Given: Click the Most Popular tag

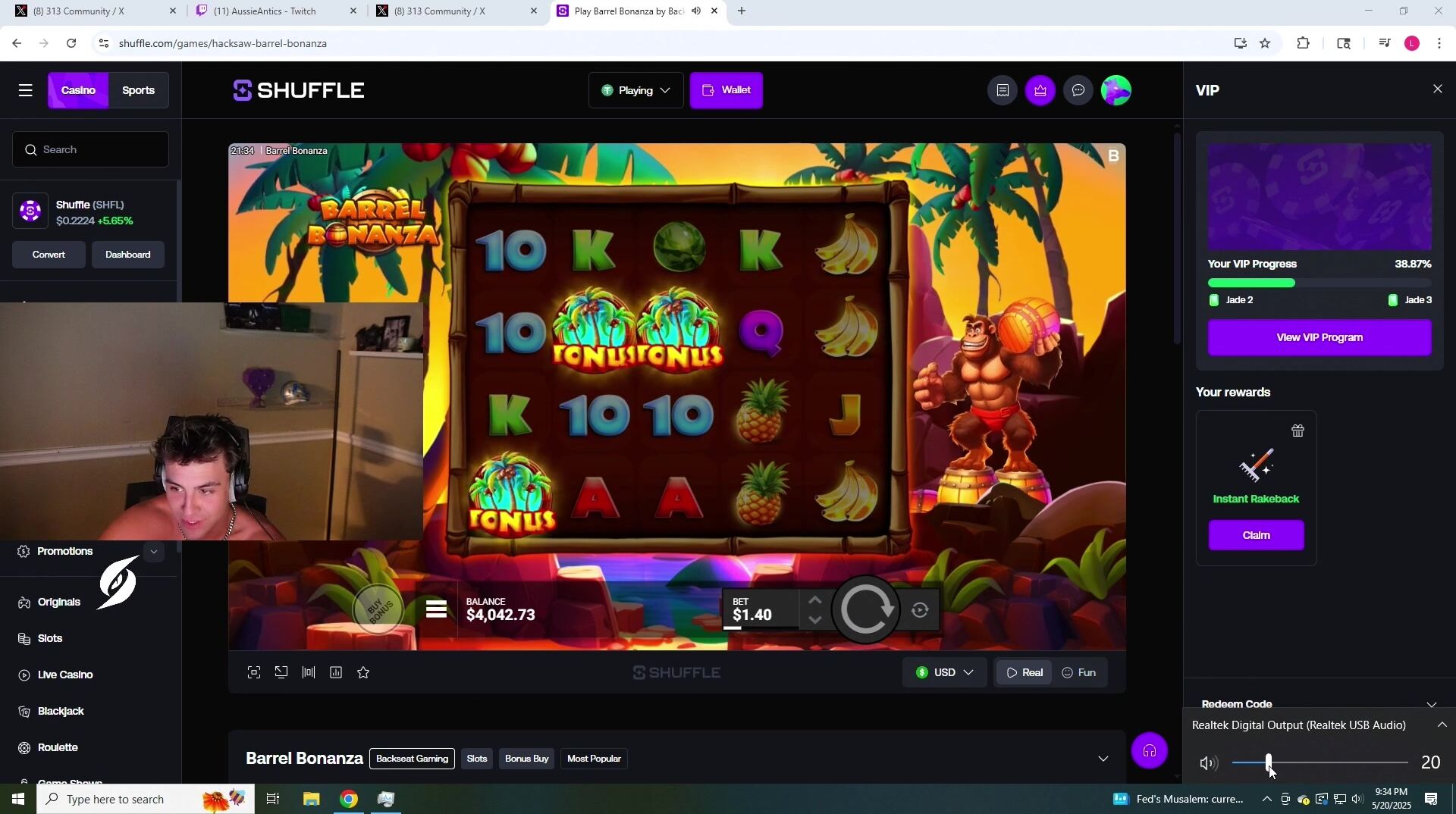Looking at the screenshot, I should (594, 759).
